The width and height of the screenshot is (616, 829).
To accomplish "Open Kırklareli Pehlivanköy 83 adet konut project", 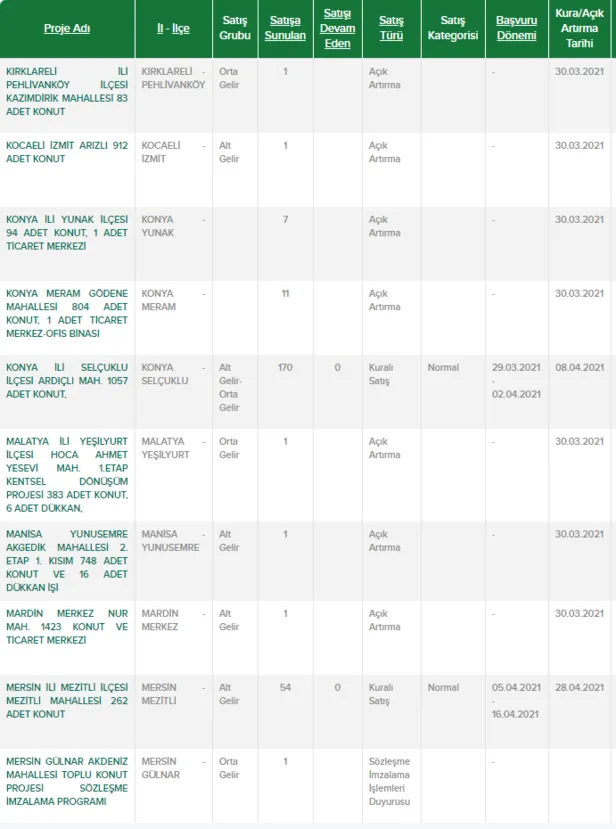I will [x=67, y=92].
